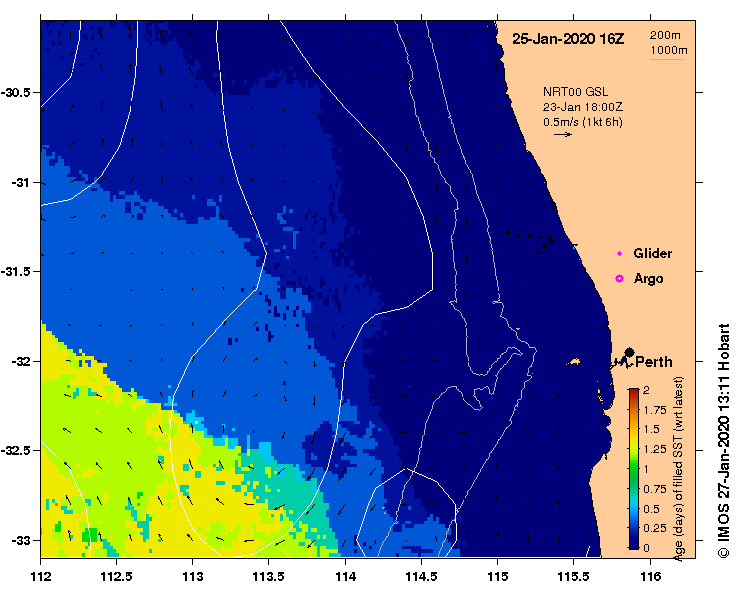
Task: Click the Age (days) of filled SST label
Action: coord(678,469)
